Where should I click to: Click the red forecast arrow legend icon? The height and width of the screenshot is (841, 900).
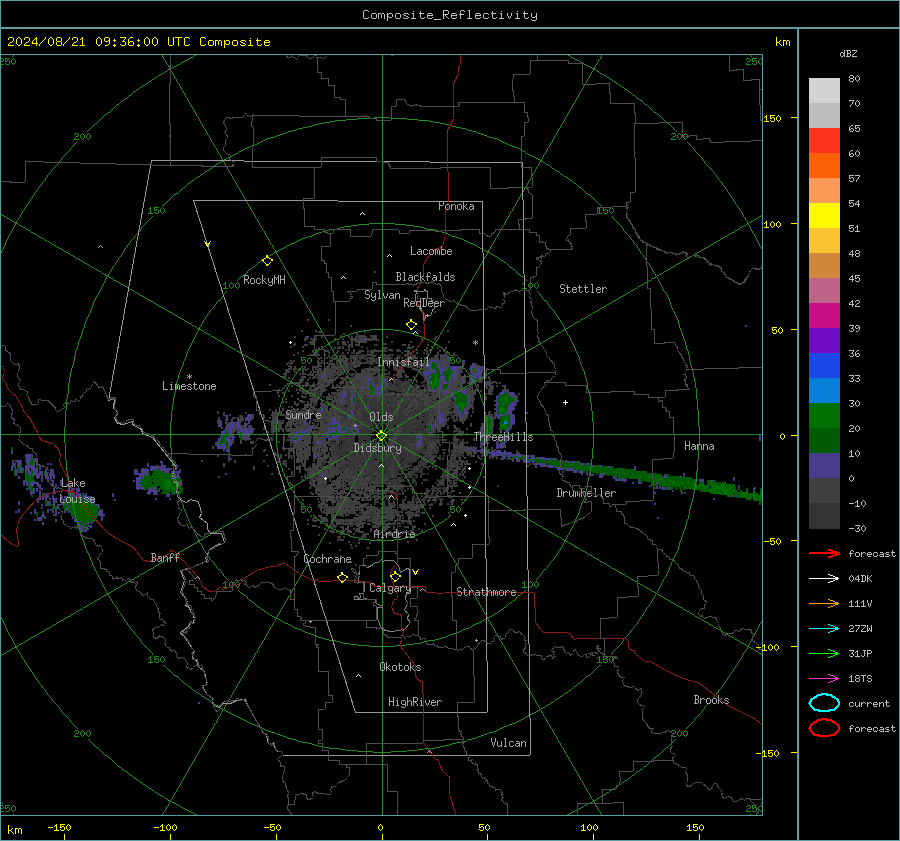click(825, 553)
